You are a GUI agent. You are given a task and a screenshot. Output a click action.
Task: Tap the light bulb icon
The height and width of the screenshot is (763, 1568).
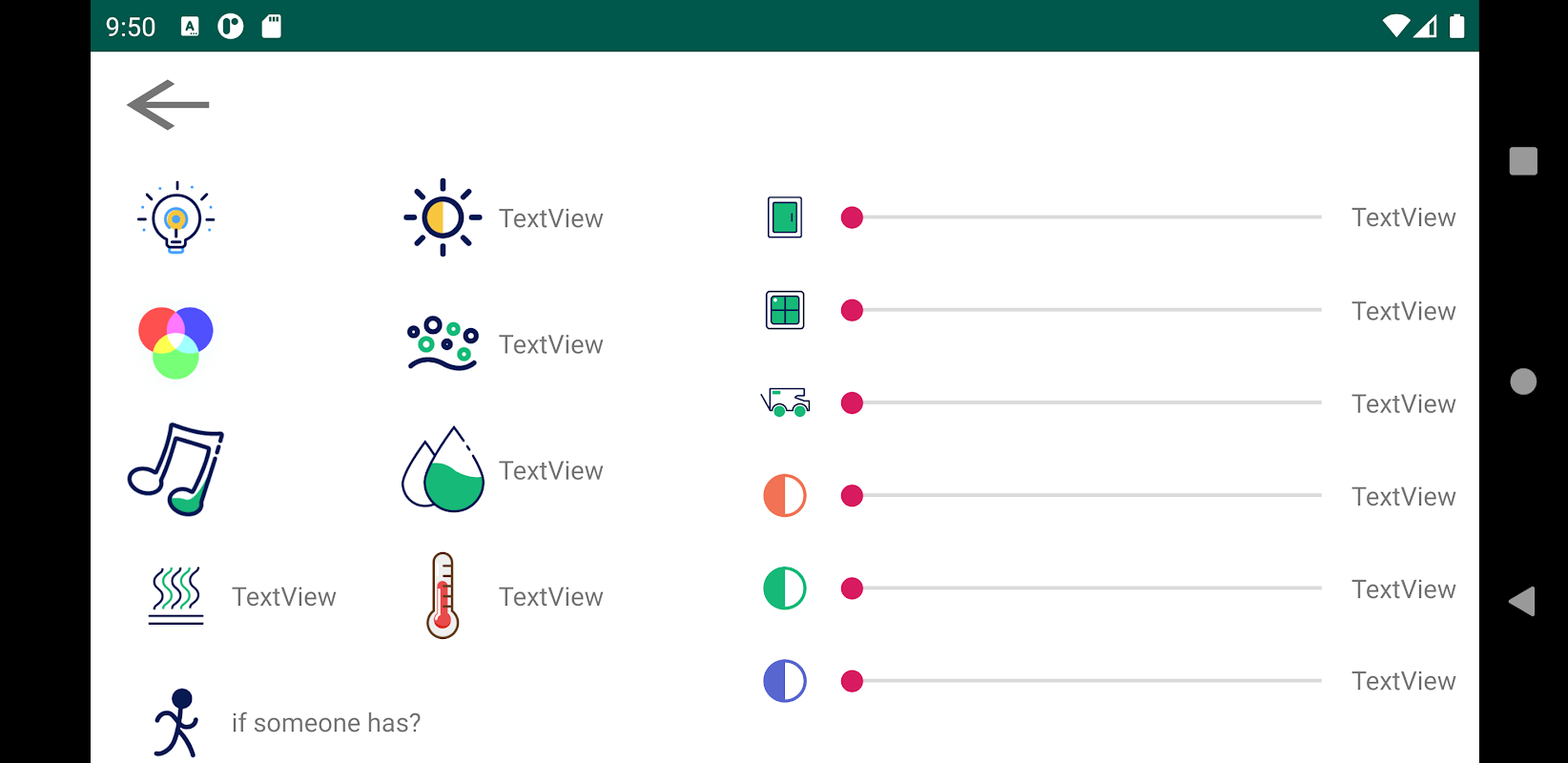pyautogui.click(x=175, y=218)
